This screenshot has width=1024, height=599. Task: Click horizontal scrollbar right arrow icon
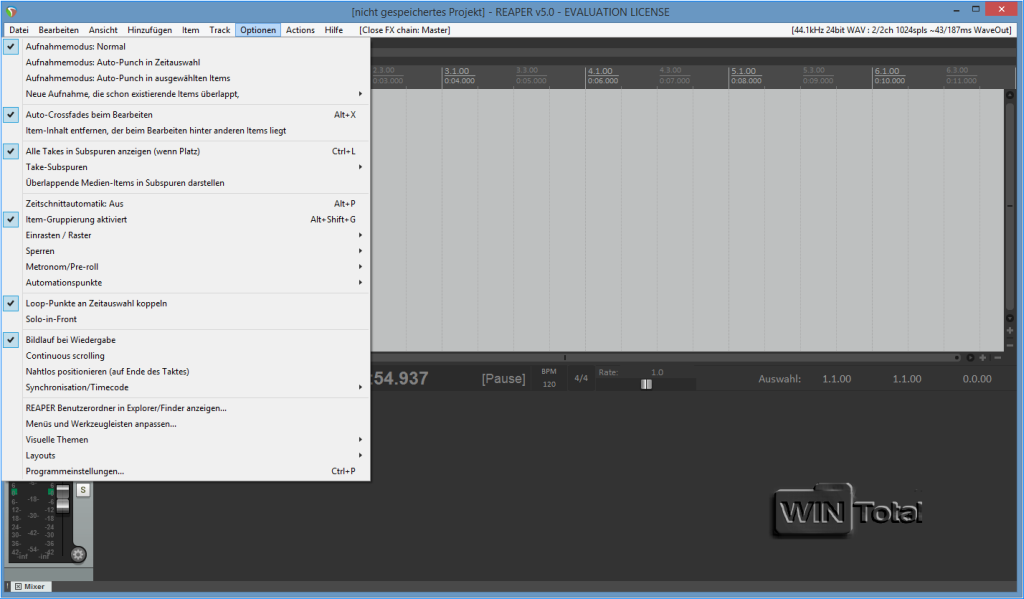[970, 357]
